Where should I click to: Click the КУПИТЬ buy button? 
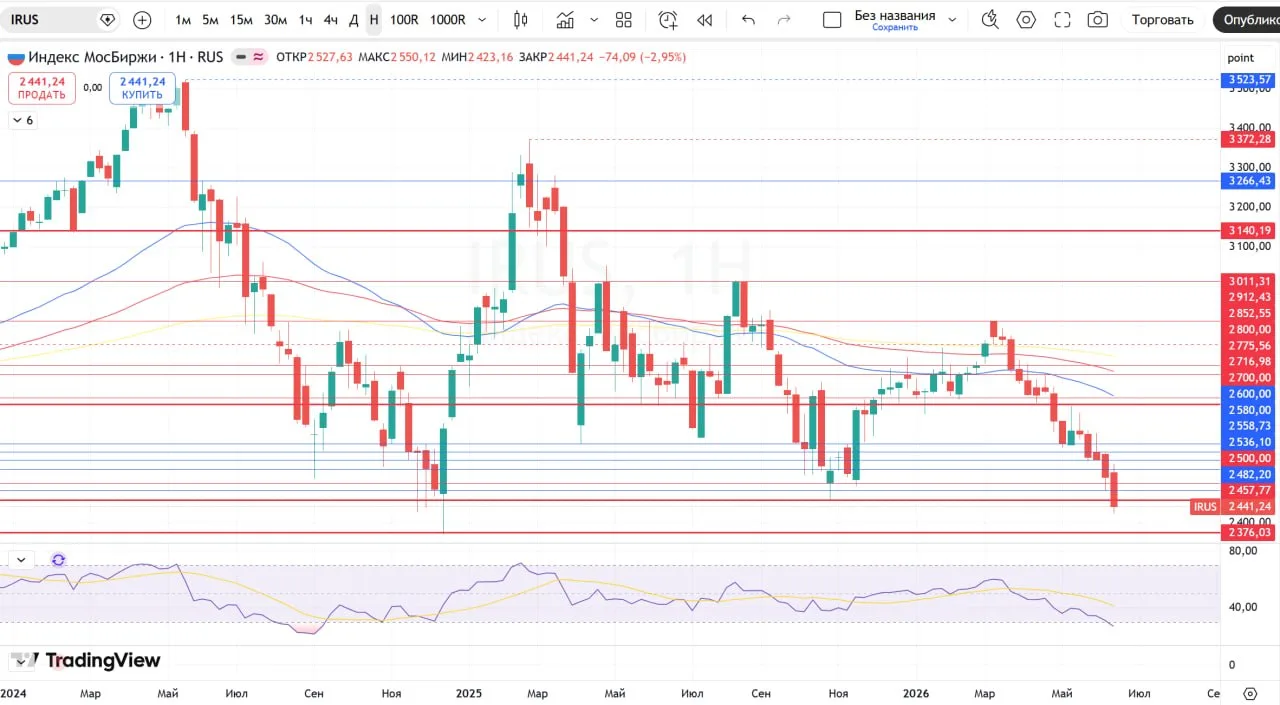[x=143, y=89]
